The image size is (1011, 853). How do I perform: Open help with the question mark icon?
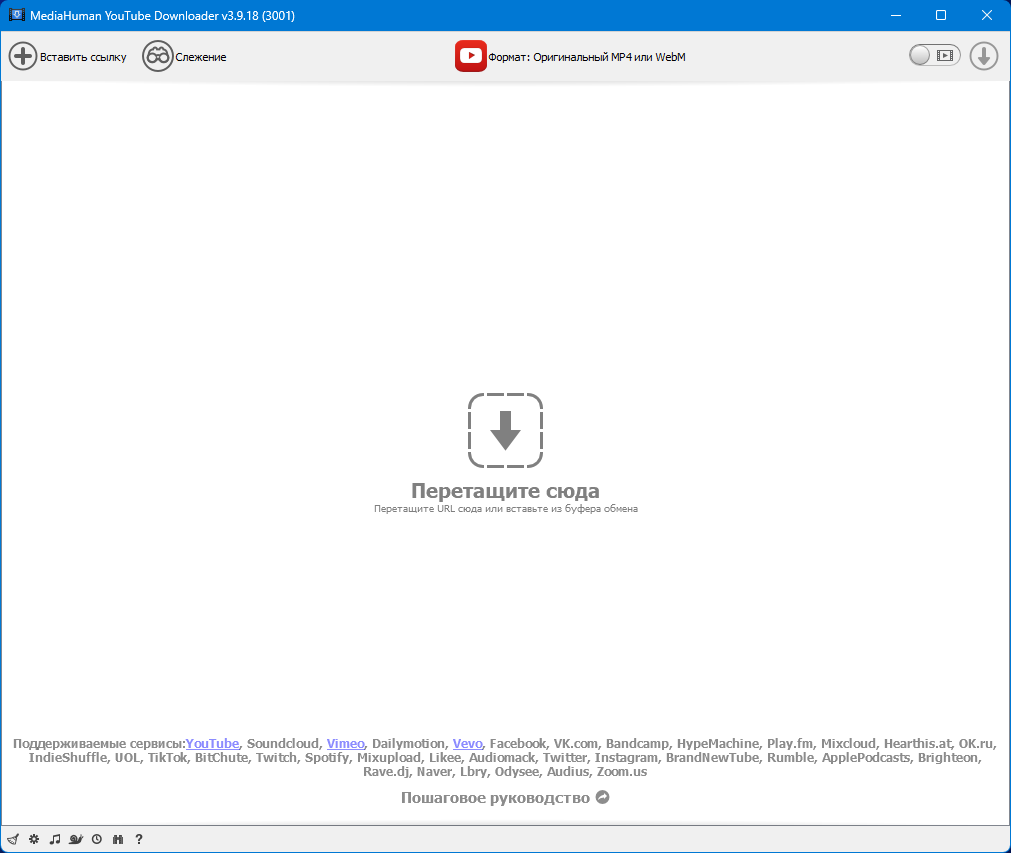point(139,839)
